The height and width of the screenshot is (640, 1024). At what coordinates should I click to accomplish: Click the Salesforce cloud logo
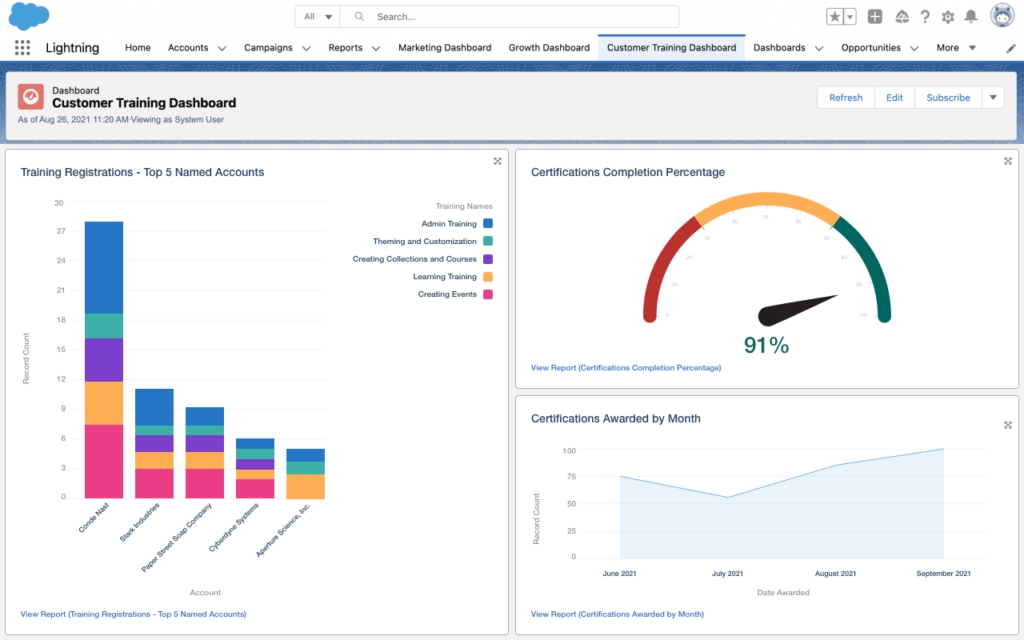coord(29,16)
